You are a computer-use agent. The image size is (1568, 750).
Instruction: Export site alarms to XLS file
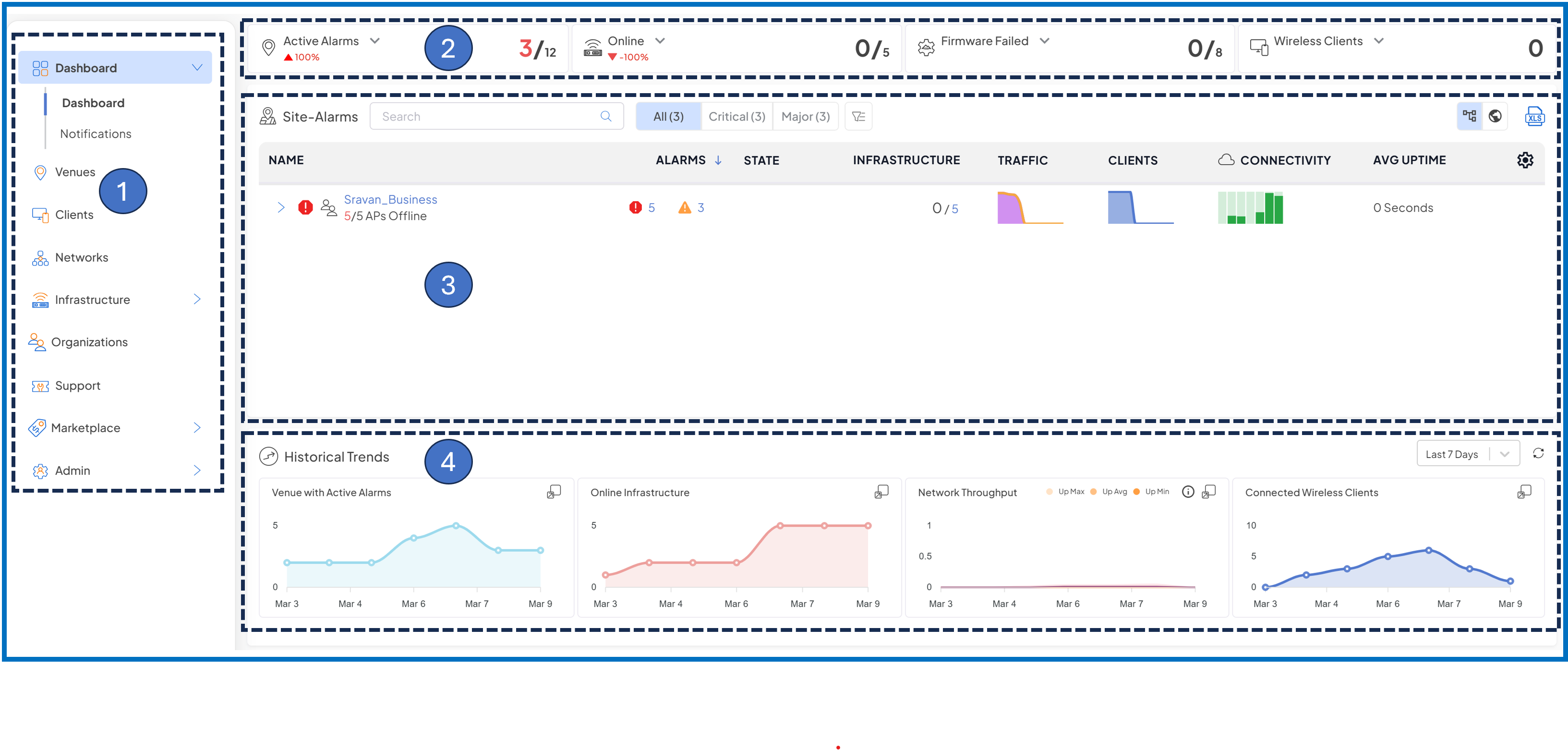point(1534,116)
